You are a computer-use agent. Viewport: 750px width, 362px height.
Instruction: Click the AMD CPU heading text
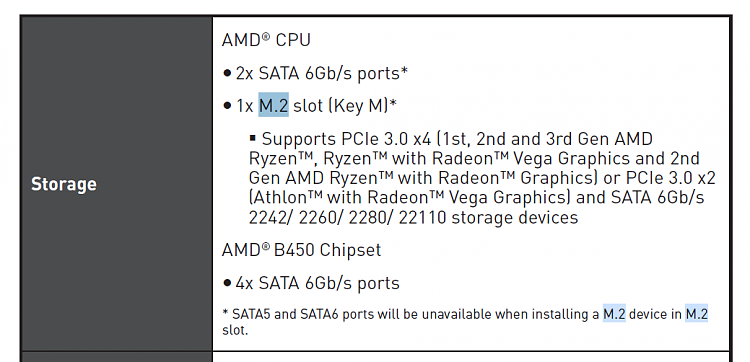click(266, 40)
